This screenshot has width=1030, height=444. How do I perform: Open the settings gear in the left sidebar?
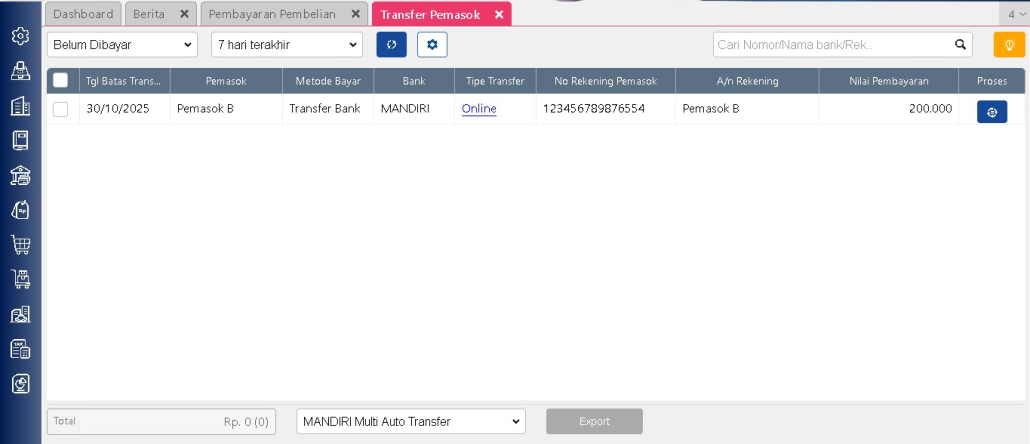point(20,36)
